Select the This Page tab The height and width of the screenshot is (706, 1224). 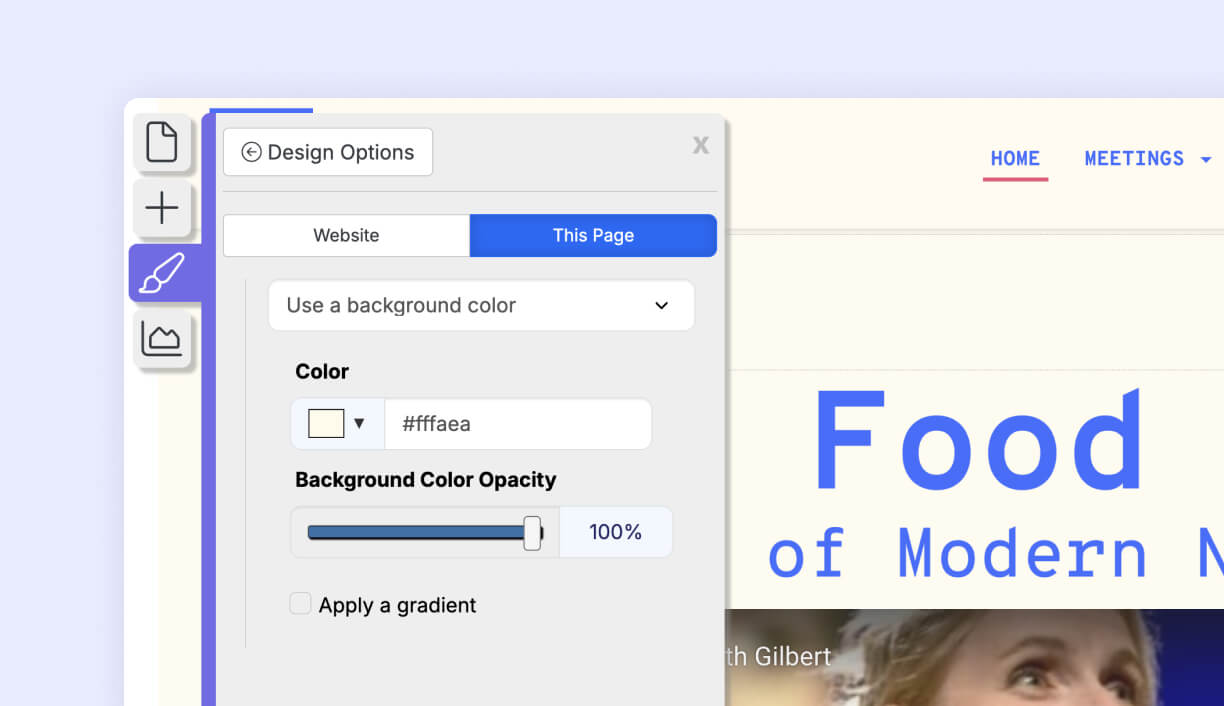coord(593,235)
